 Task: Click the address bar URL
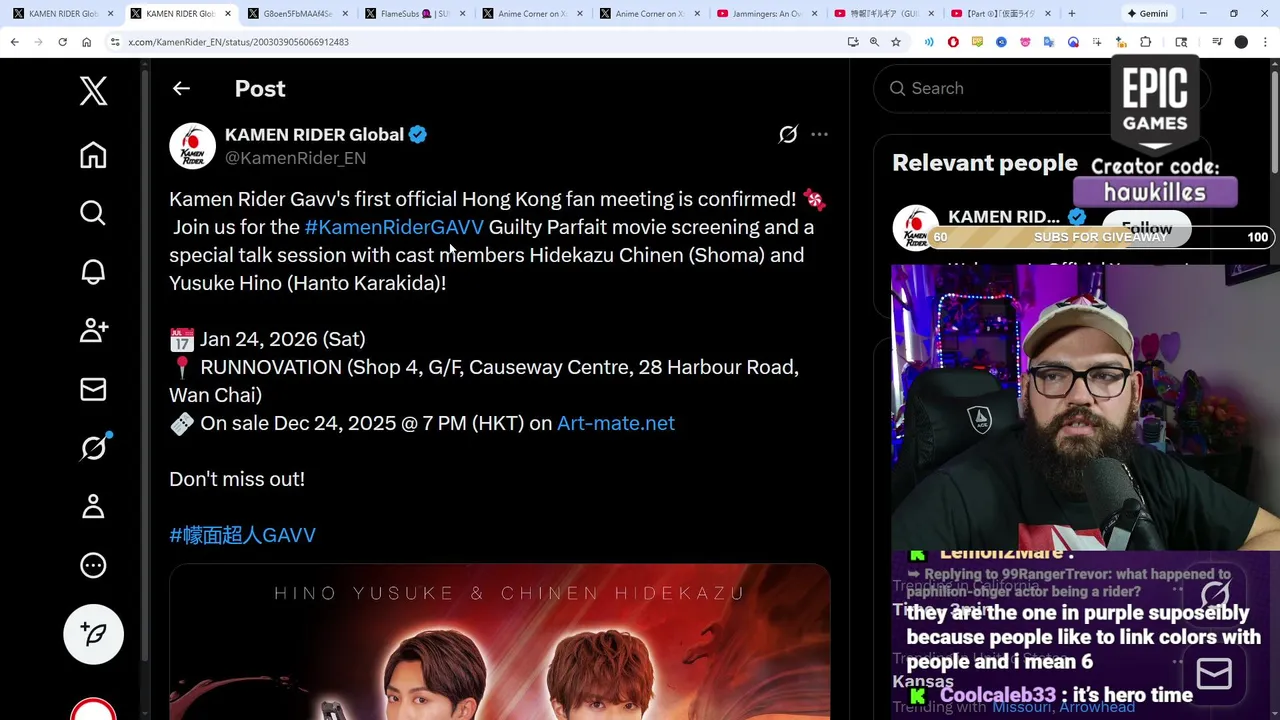pos(238,42)
